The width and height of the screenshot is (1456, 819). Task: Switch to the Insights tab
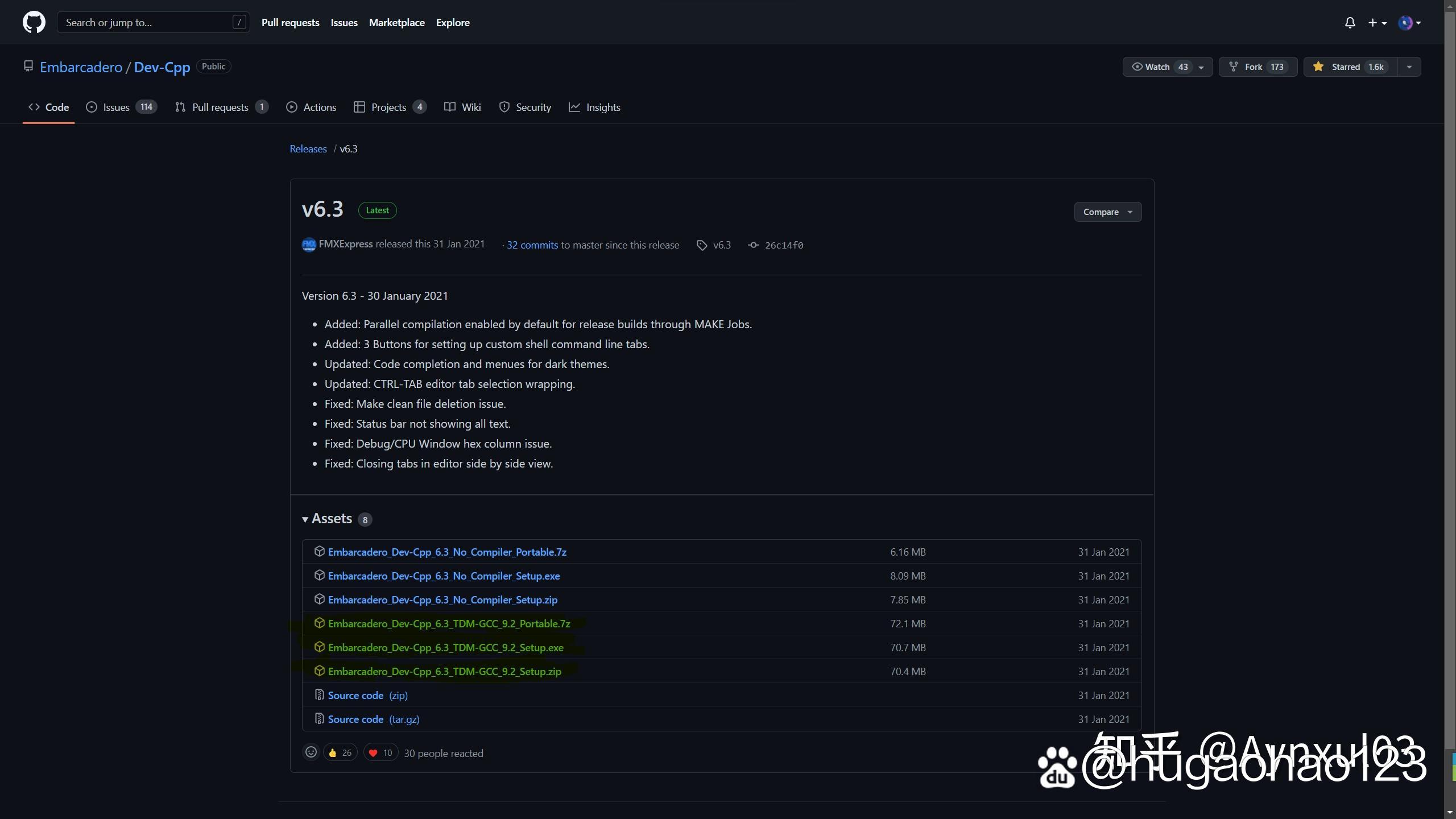(x=594, y=107)
